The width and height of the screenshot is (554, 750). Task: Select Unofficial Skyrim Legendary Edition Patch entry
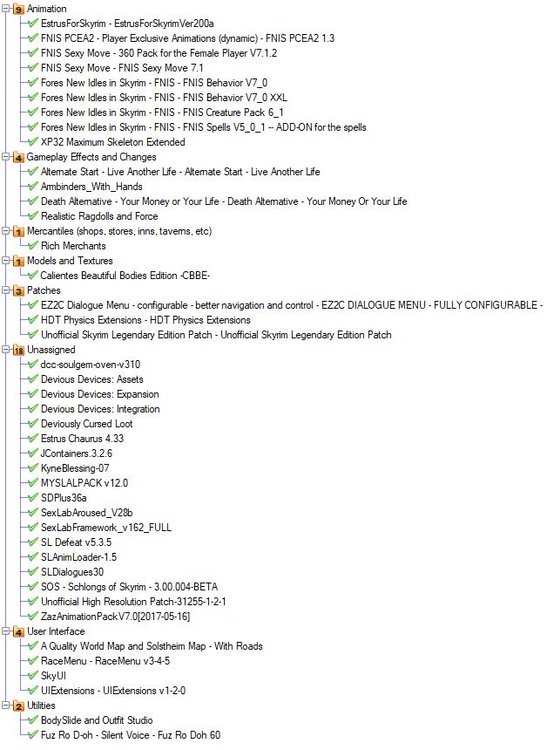point(216,335)
